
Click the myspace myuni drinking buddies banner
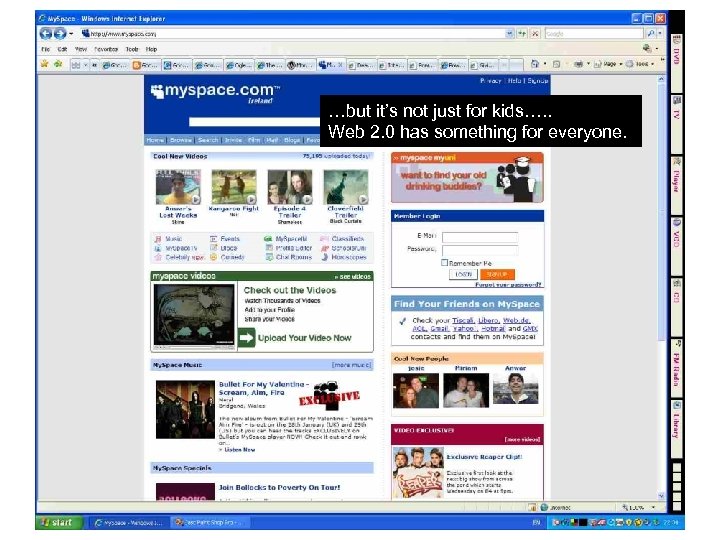(x=467, y=177)
